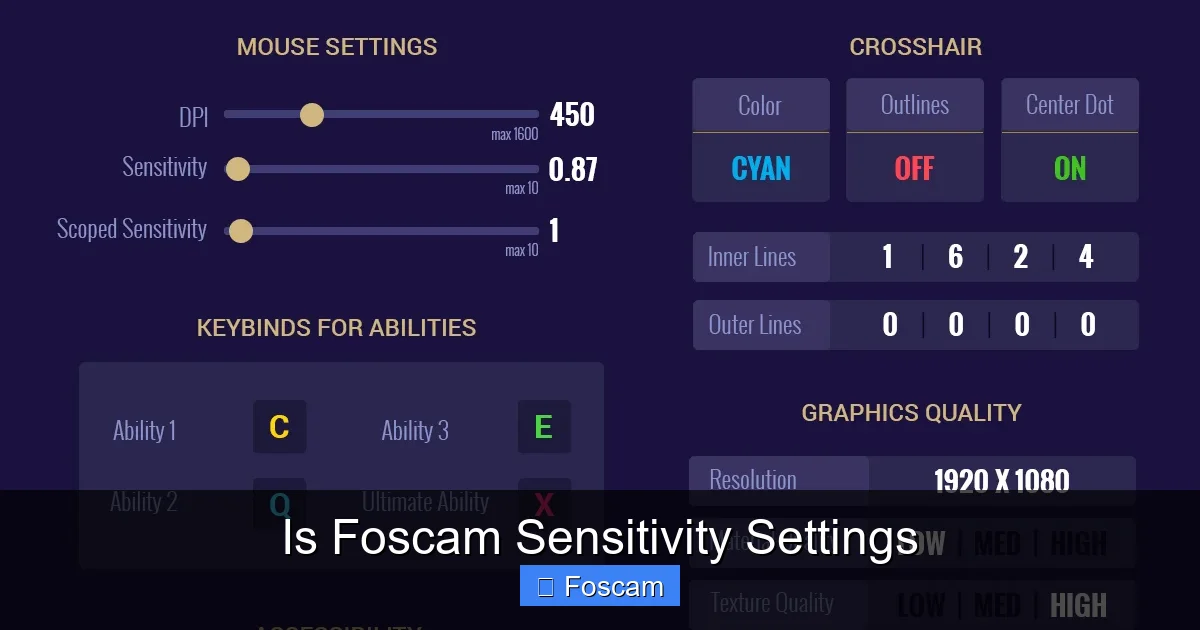Click the Ability 2 keybind Q
The height and width of the screenshot is (630, 1200).
click(279, 502)
